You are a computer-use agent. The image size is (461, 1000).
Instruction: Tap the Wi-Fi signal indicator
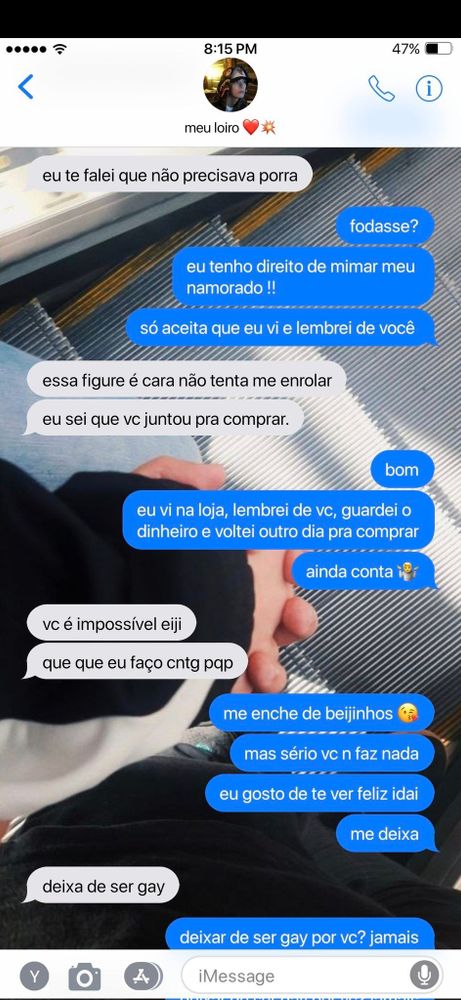pos(60,48)
